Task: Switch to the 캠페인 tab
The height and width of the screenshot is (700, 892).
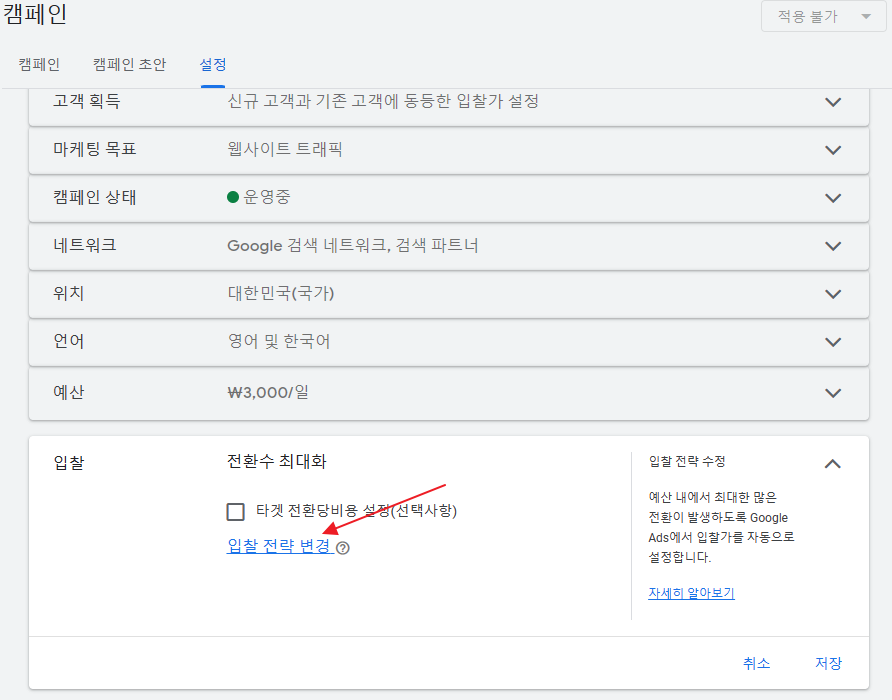Action: [39, 64]
